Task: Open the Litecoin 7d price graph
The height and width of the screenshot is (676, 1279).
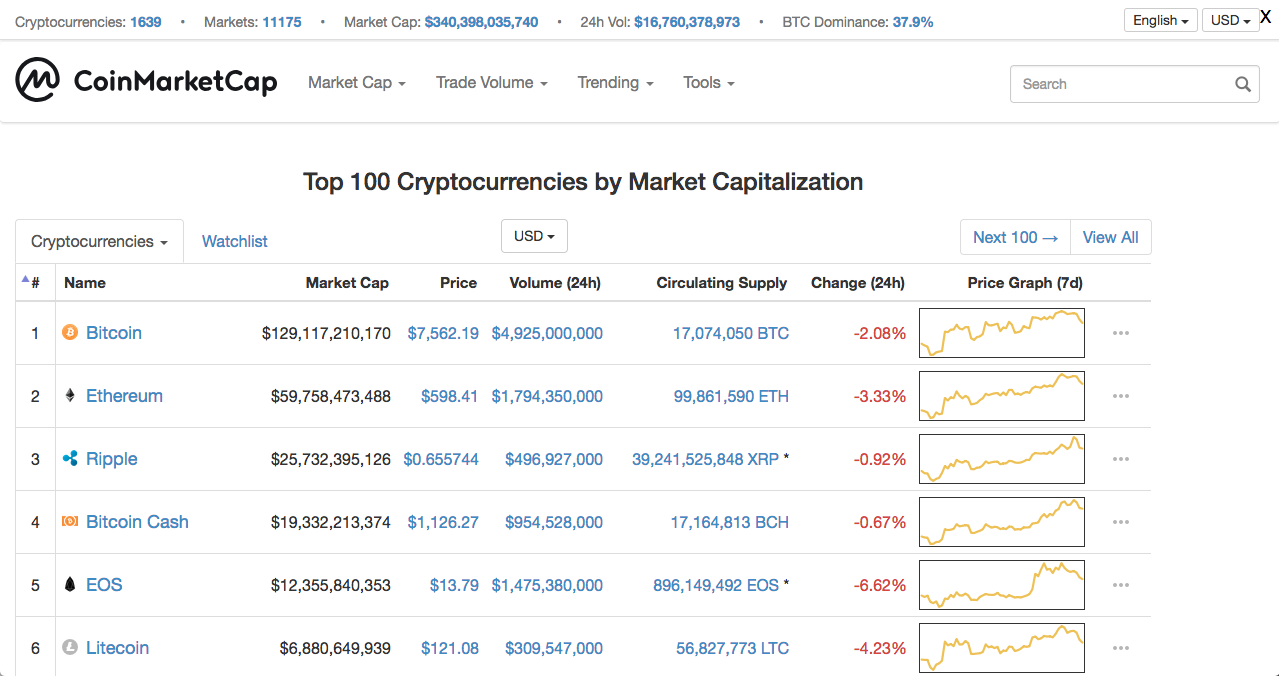Action: point(1001,648)
